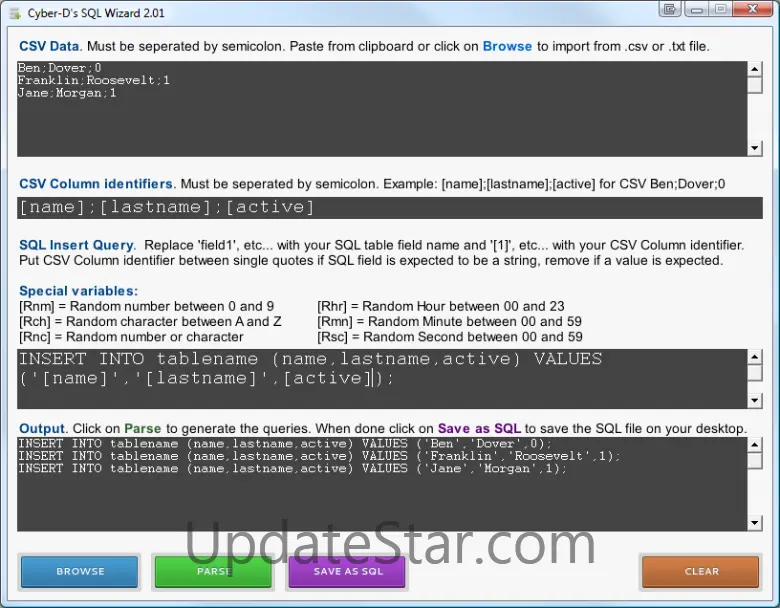Viewport: 780px width, 608px height.
Task: Click the first title bar icon left of minimize
Action: coord(671,9)
